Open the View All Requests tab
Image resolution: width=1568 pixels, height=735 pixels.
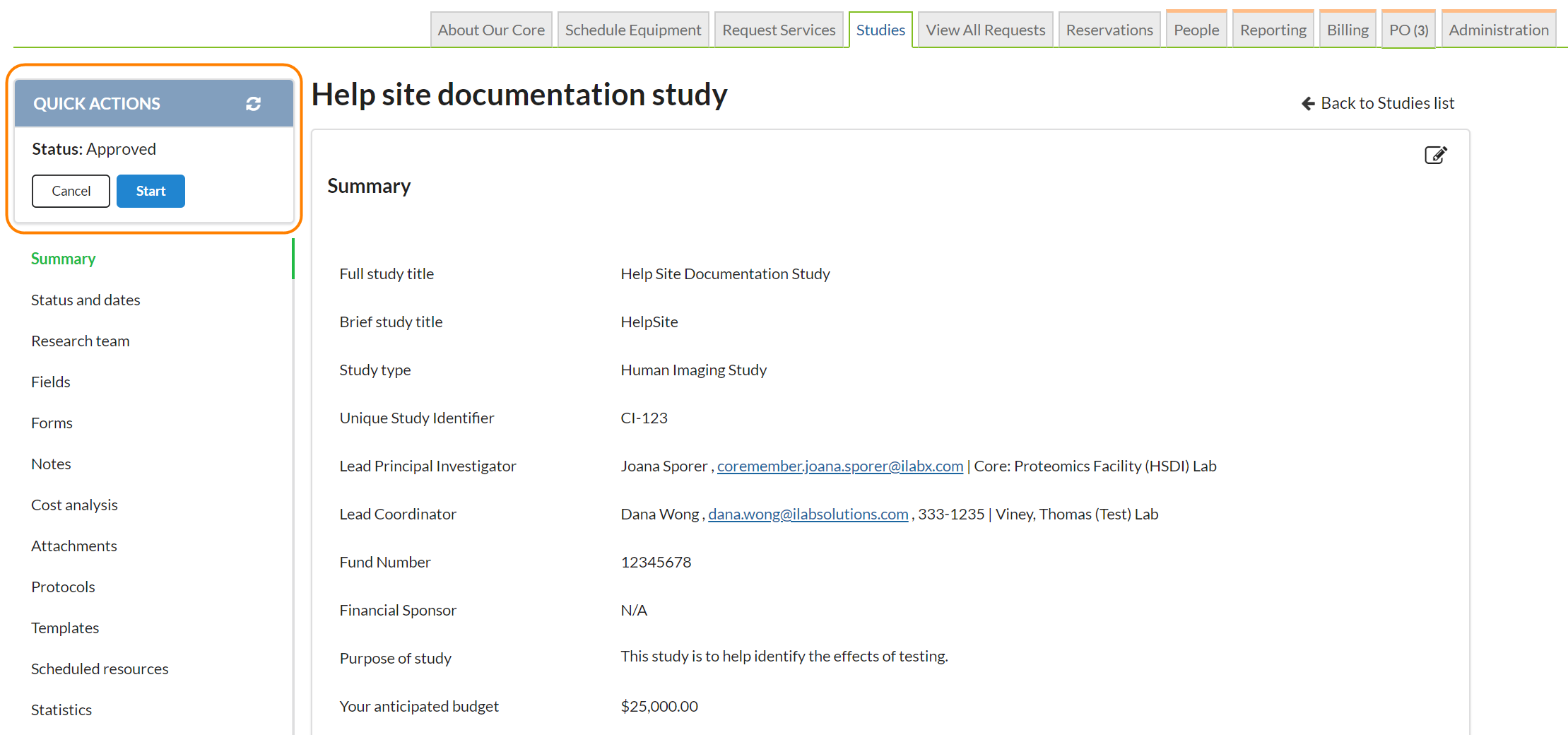(x=985, y=30)
